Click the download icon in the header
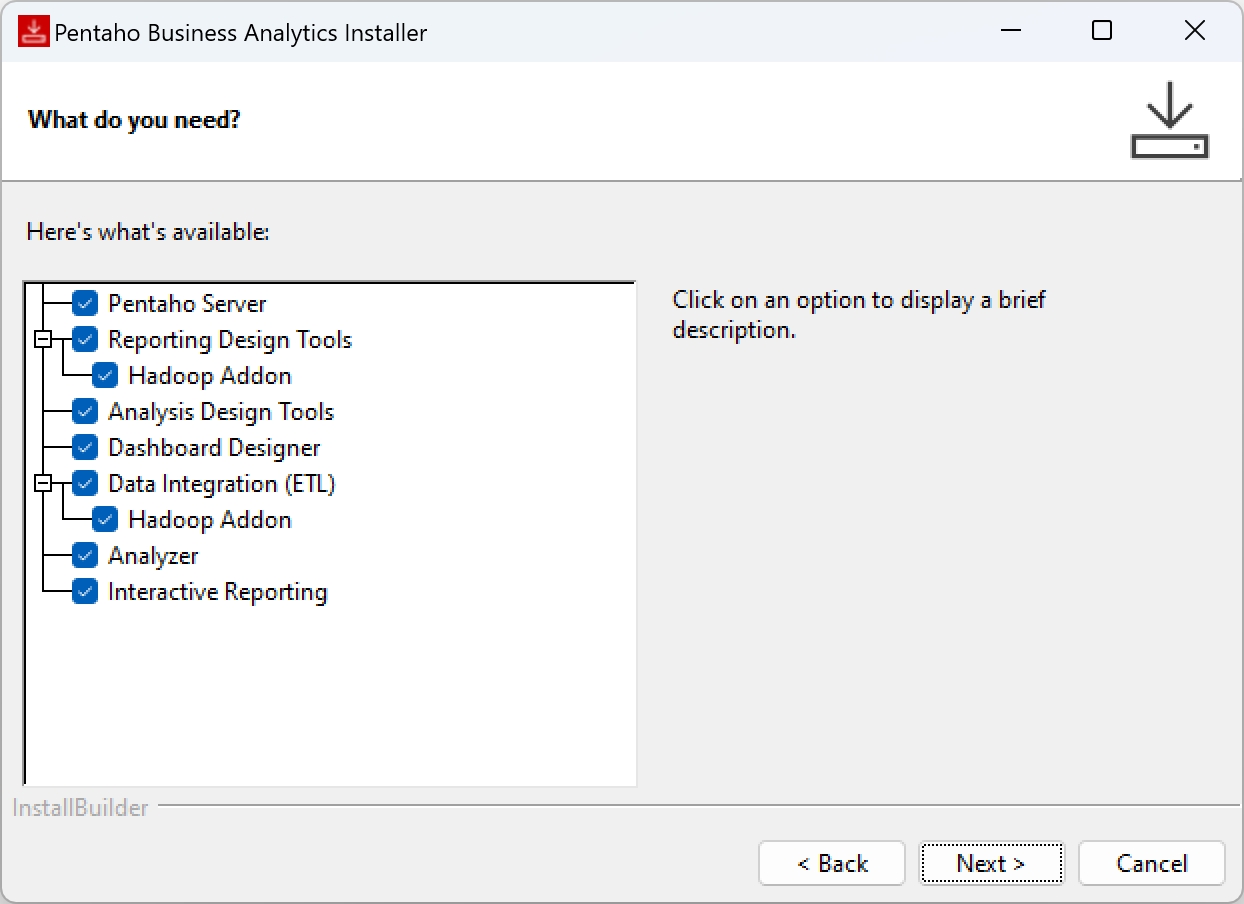Screen dimensions: 1244x904 pyautogui.click(x=1169, y=120)
